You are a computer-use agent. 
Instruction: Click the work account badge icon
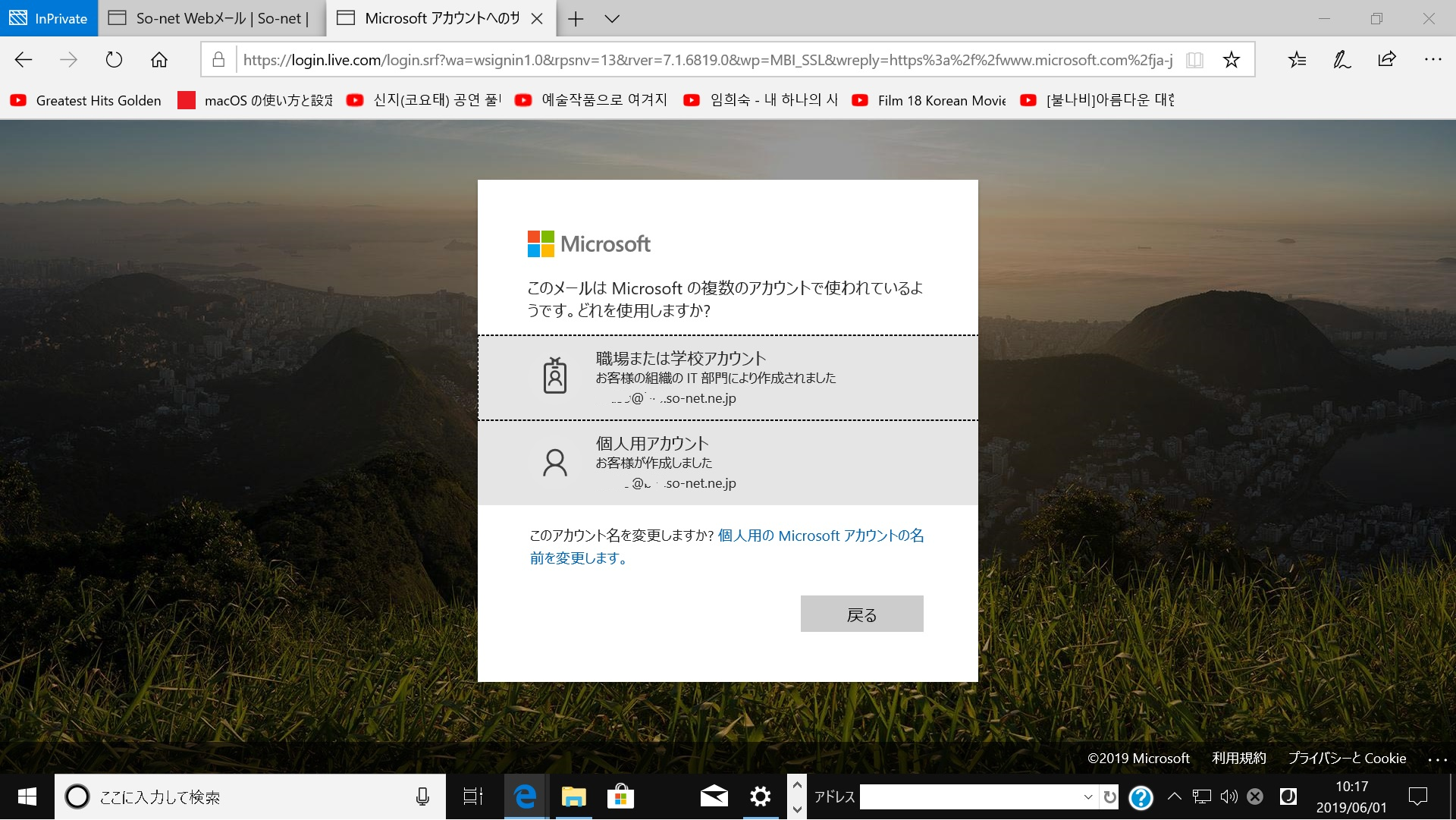[x=555, y=375]
